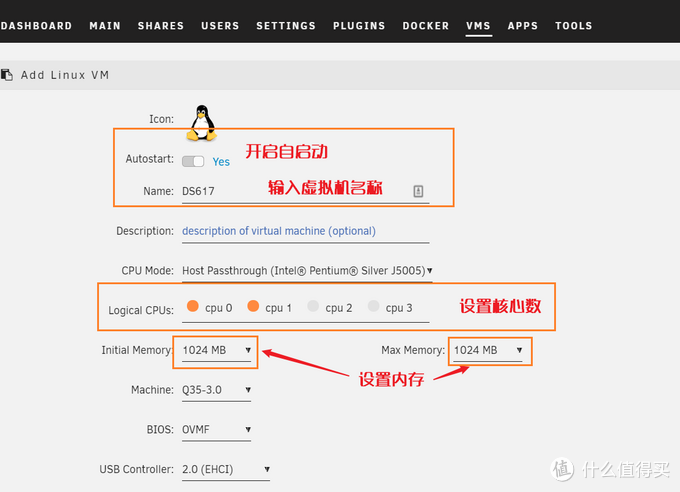Click the Linux penguin icon
The width and height of the screenshot is (680, 492).
(202, 123)
